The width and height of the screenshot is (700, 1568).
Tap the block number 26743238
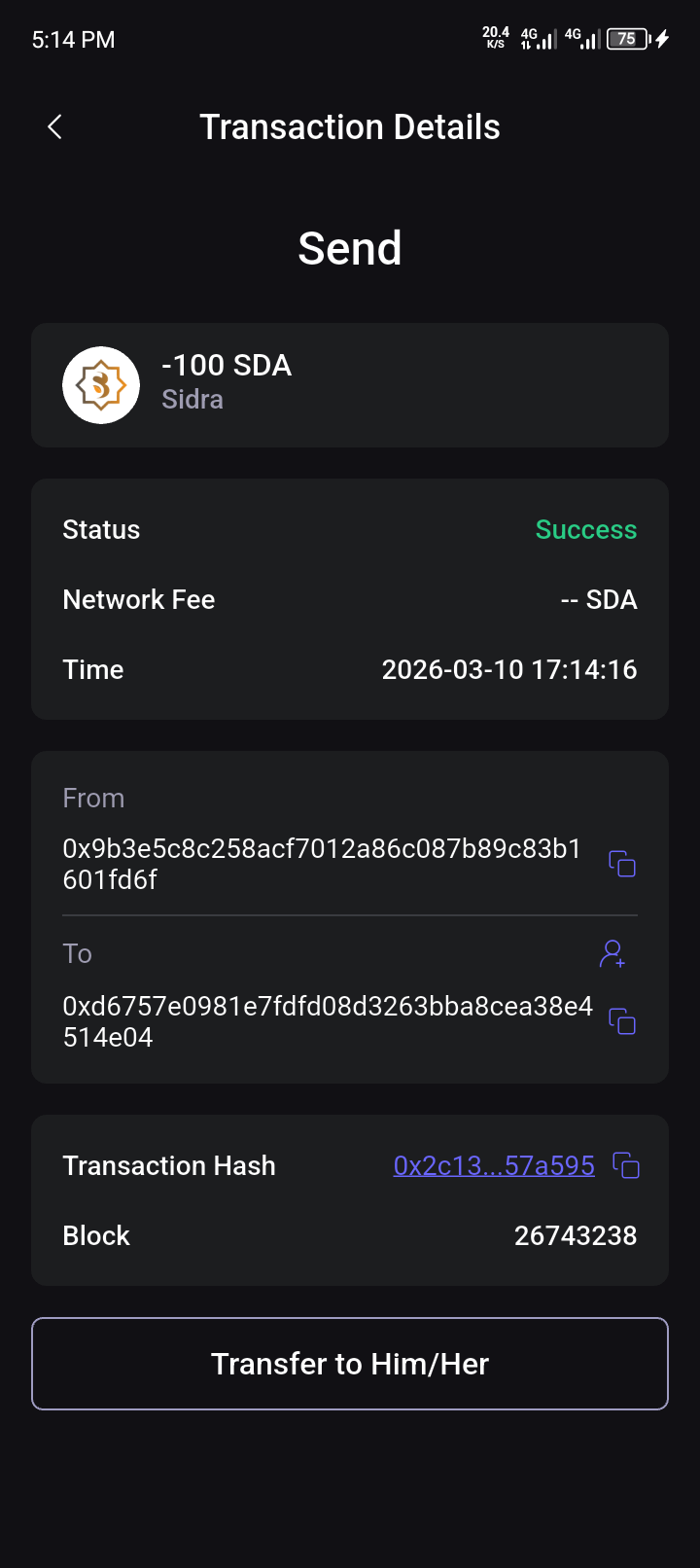576,1235
